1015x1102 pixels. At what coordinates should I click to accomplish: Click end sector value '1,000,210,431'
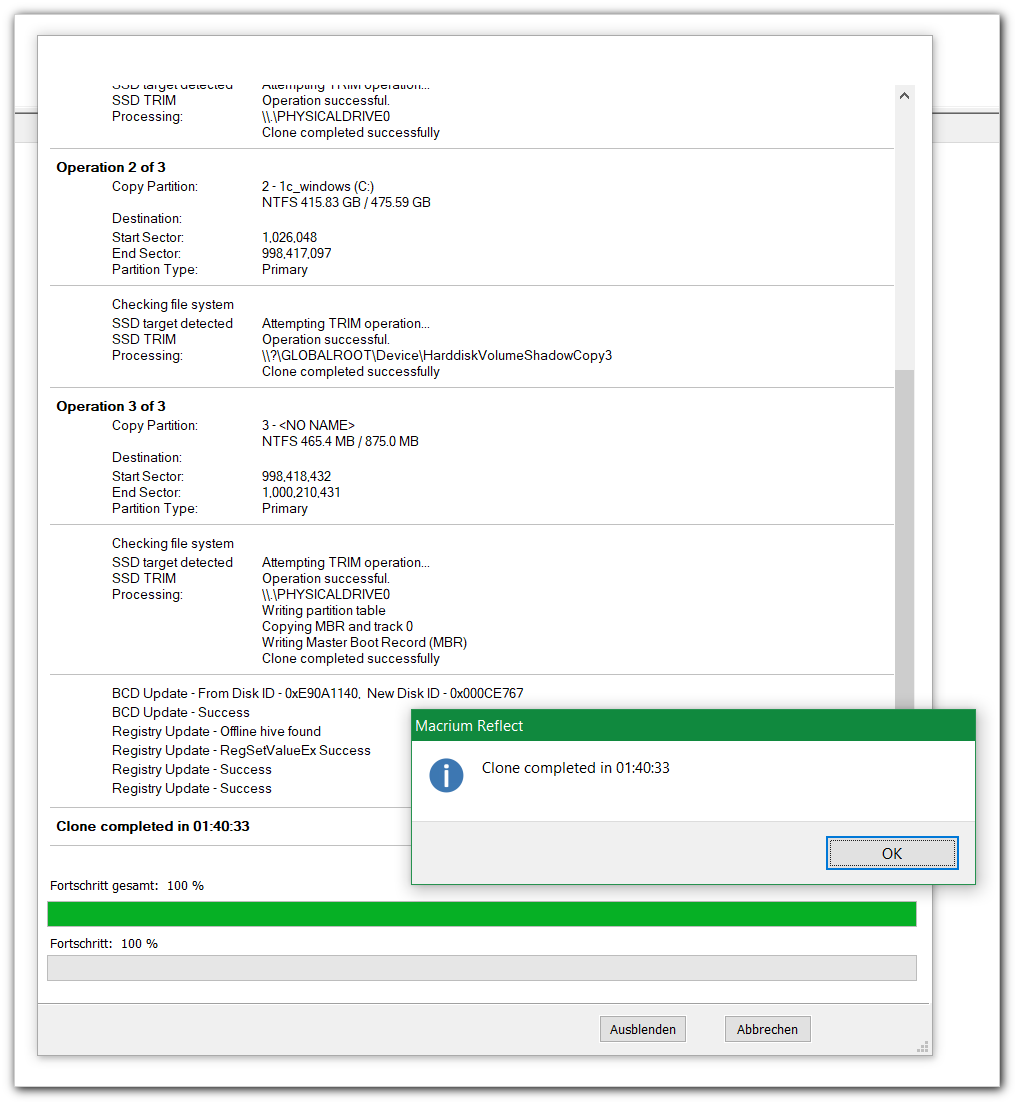click(301, 492)
